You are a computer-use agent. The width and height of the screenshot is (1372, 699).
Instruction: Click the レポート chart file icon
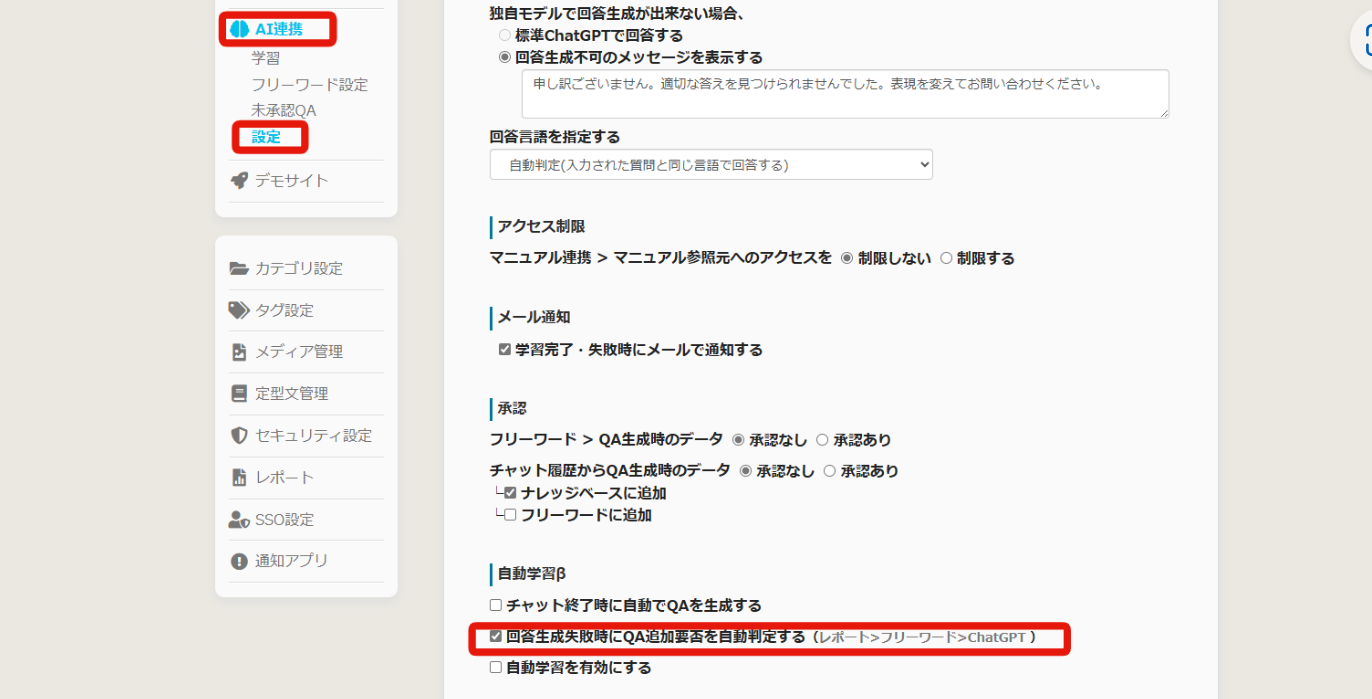(x=239, y=478)
